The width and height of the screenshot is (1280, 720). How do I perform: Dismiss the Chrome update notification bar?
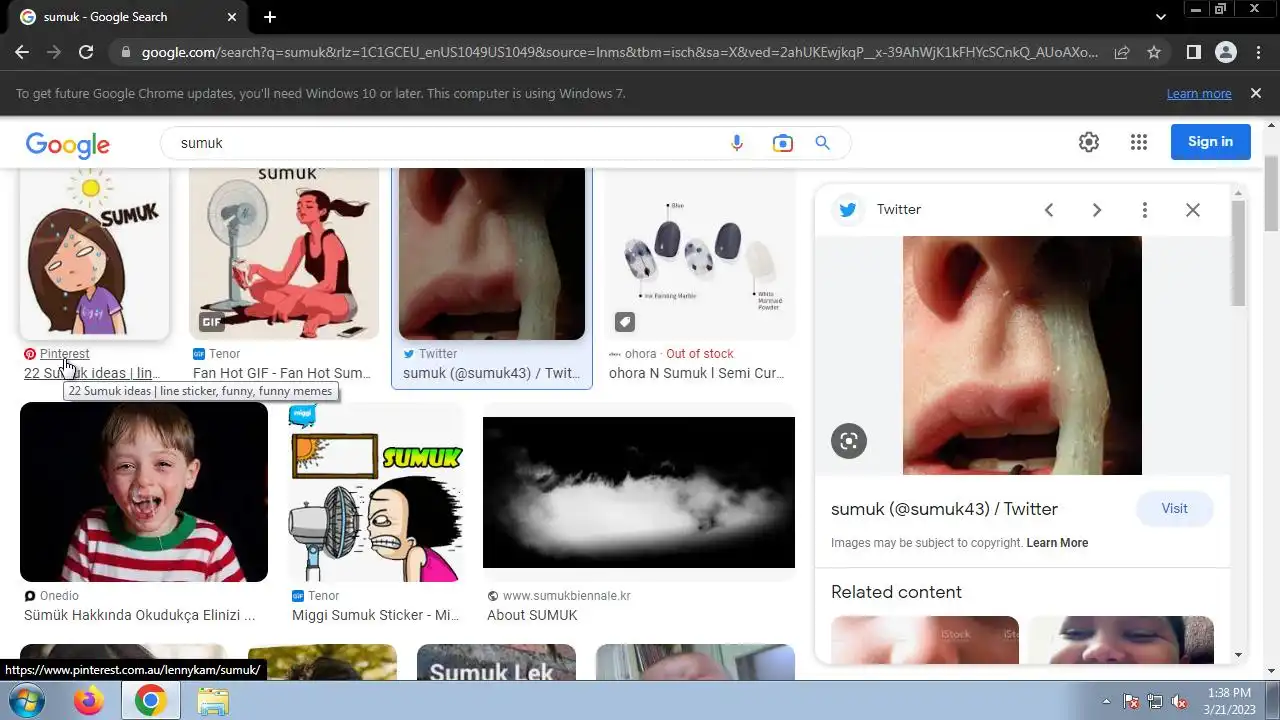pos(1256,93)
